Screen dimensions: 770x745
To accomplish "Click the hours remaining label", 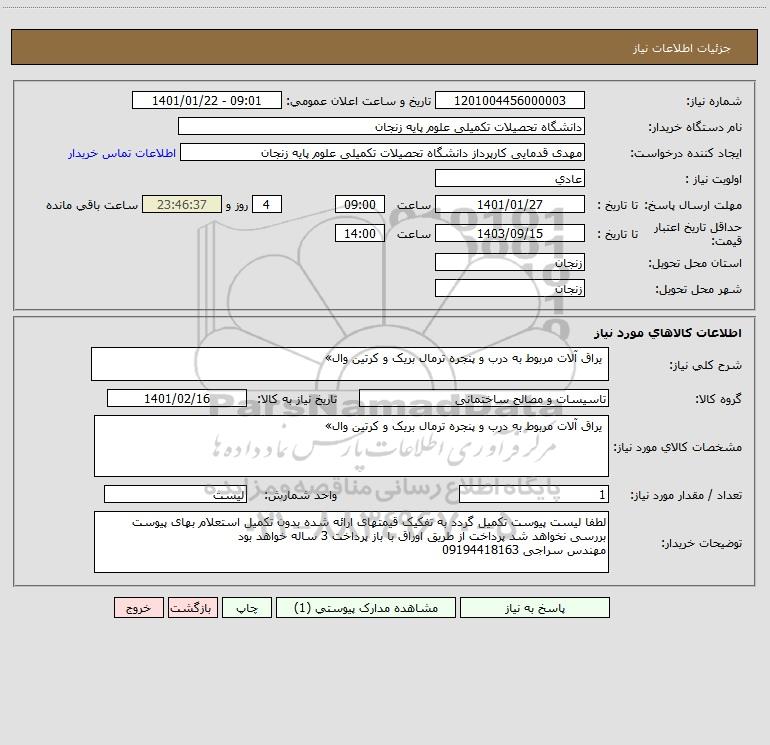I will click(x=92, y=205).
